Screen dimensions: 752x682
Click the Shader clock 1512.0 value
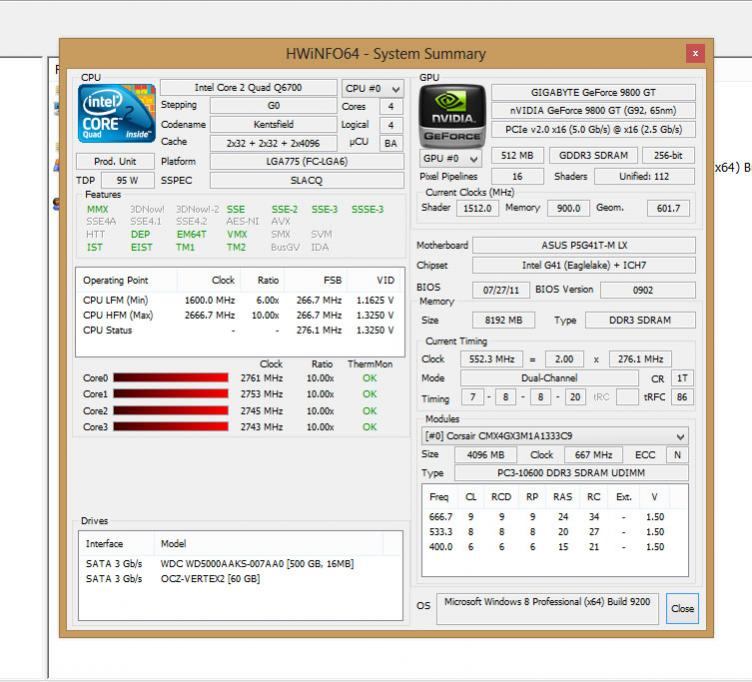click(x=478, y=208)
